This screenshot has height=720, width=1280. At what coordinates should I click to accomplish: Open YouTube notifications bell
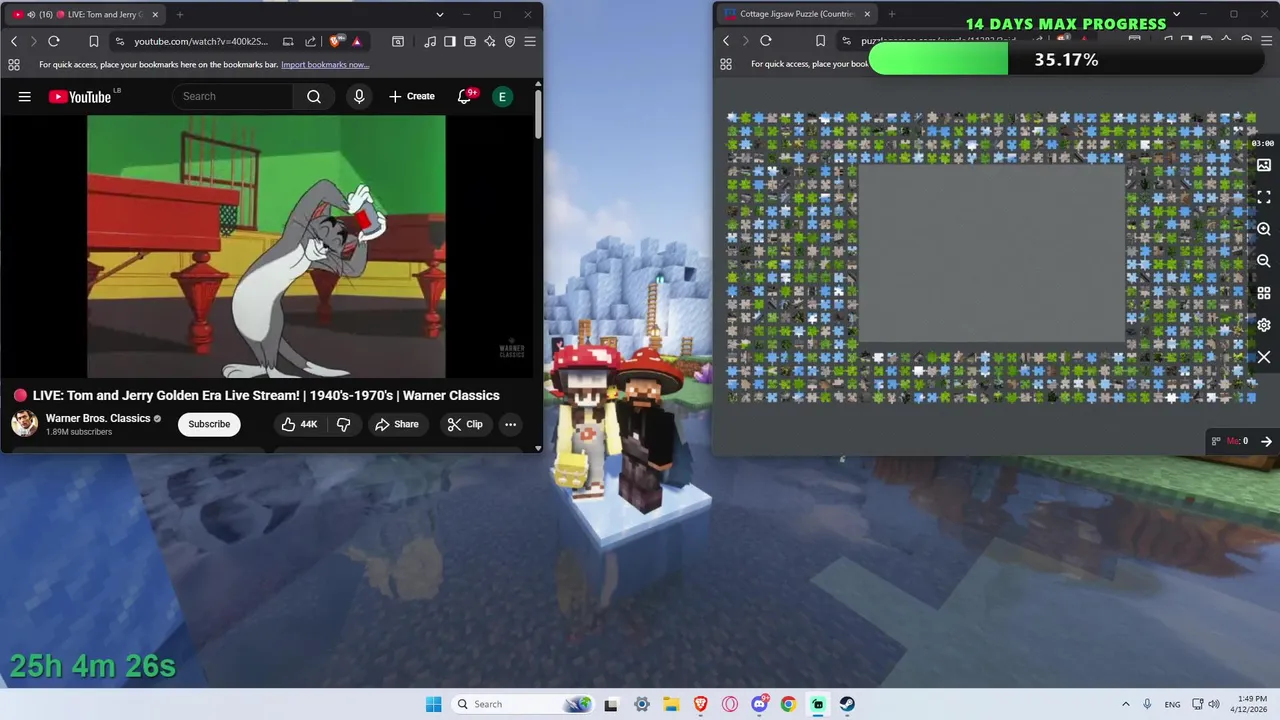[x=465, y=97]
